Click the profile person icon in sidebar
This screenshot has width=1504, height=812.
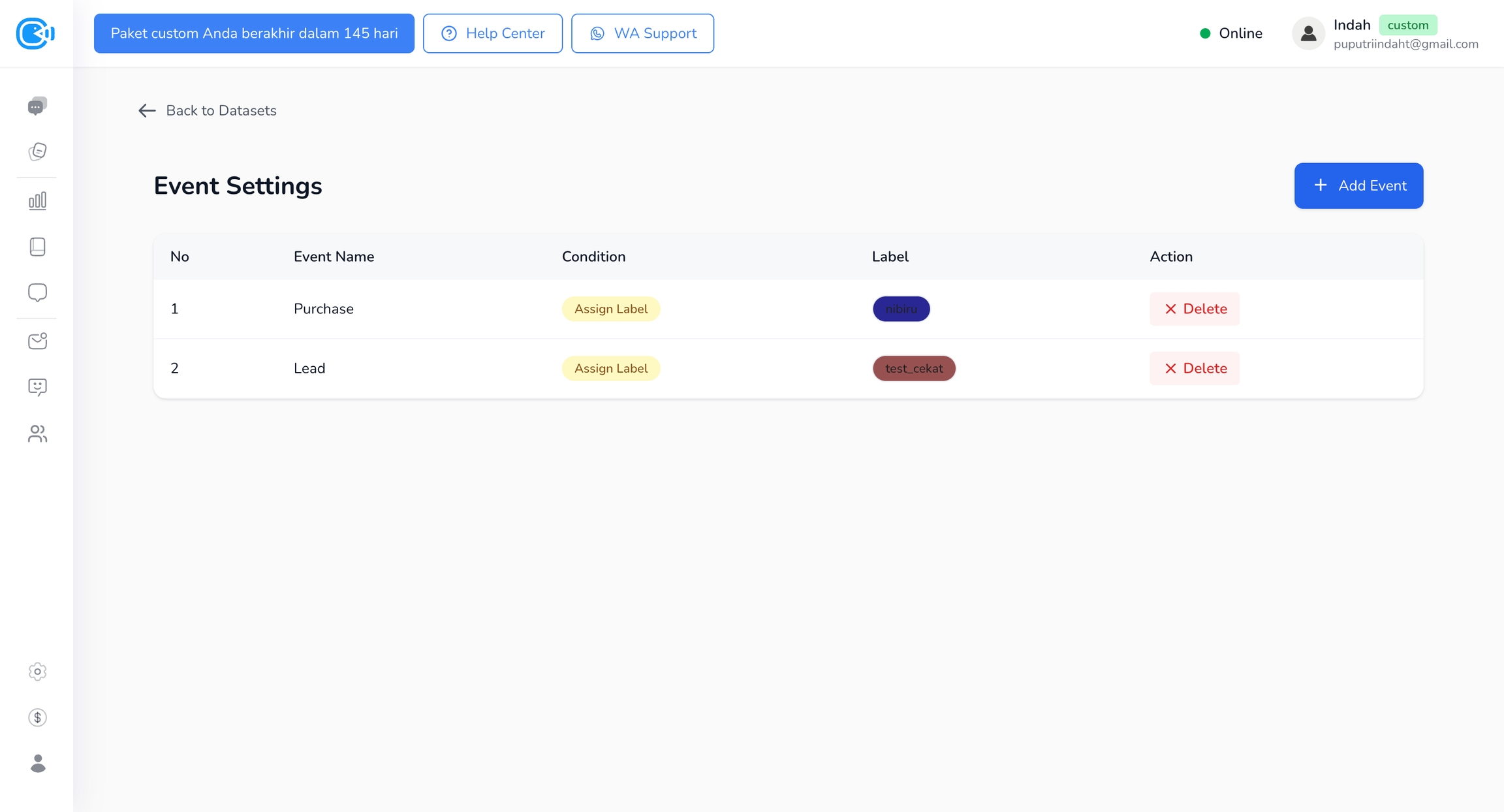point(37,763)
